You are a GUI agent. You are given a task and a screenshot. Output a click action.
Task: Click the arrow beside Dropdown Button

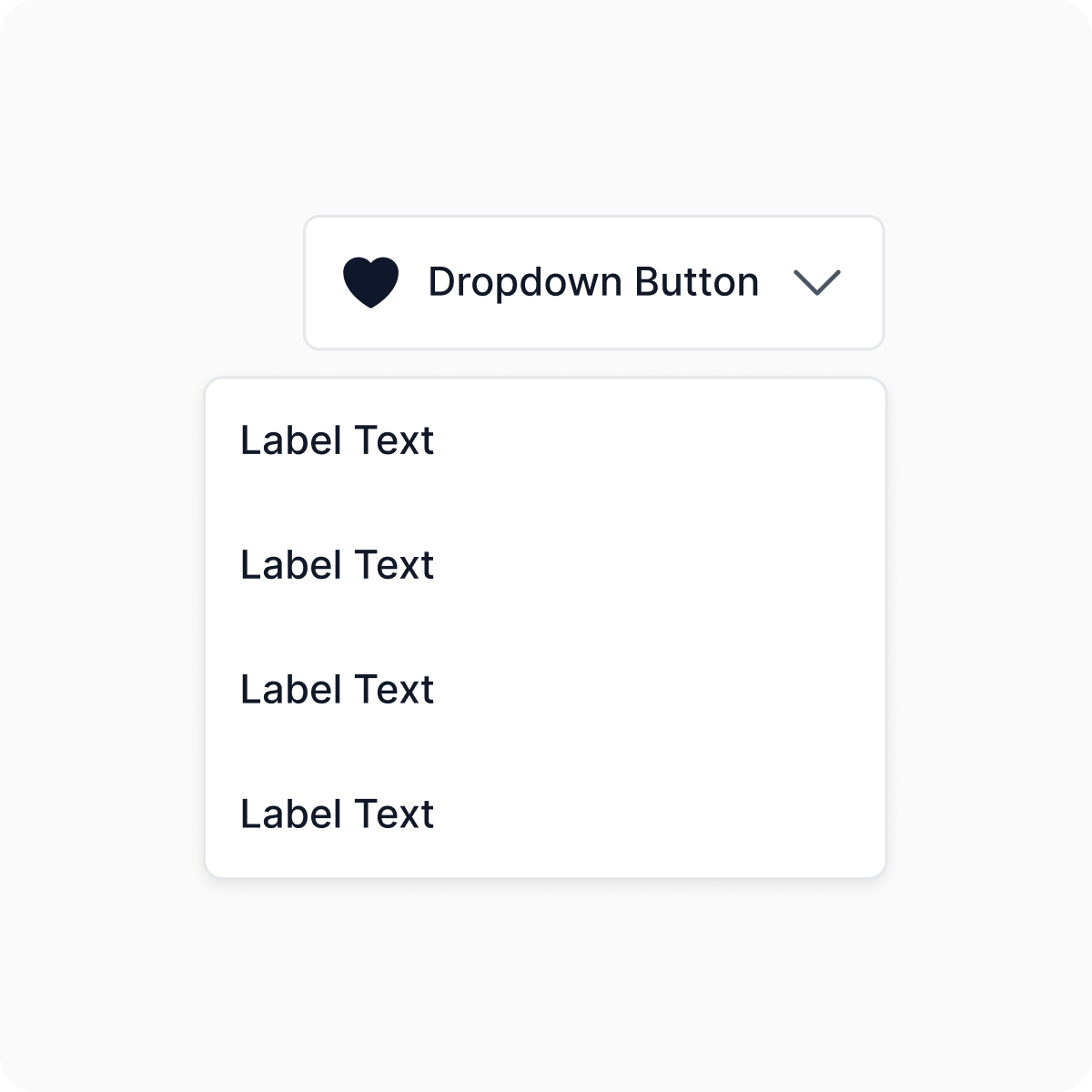point(816,282)
